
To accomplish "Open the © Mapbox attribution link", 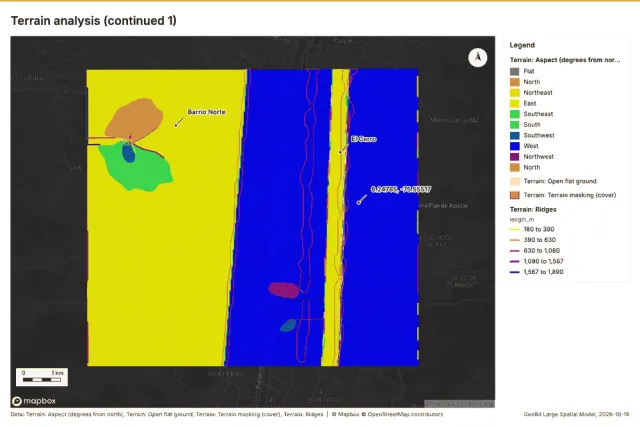I will tap(345, 414).
